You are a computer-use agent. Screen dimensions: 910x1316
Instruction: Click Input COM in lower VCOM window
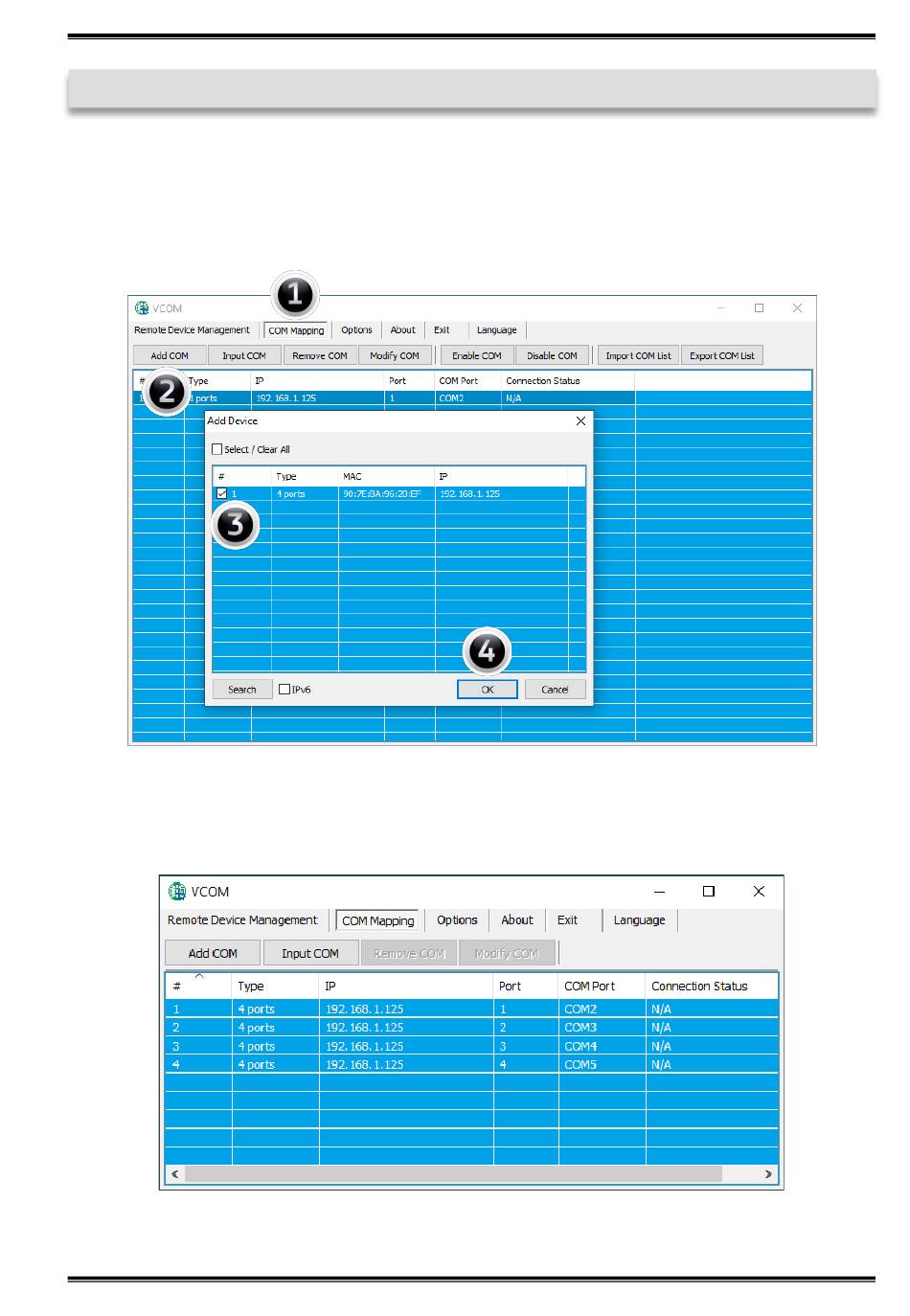310,953
